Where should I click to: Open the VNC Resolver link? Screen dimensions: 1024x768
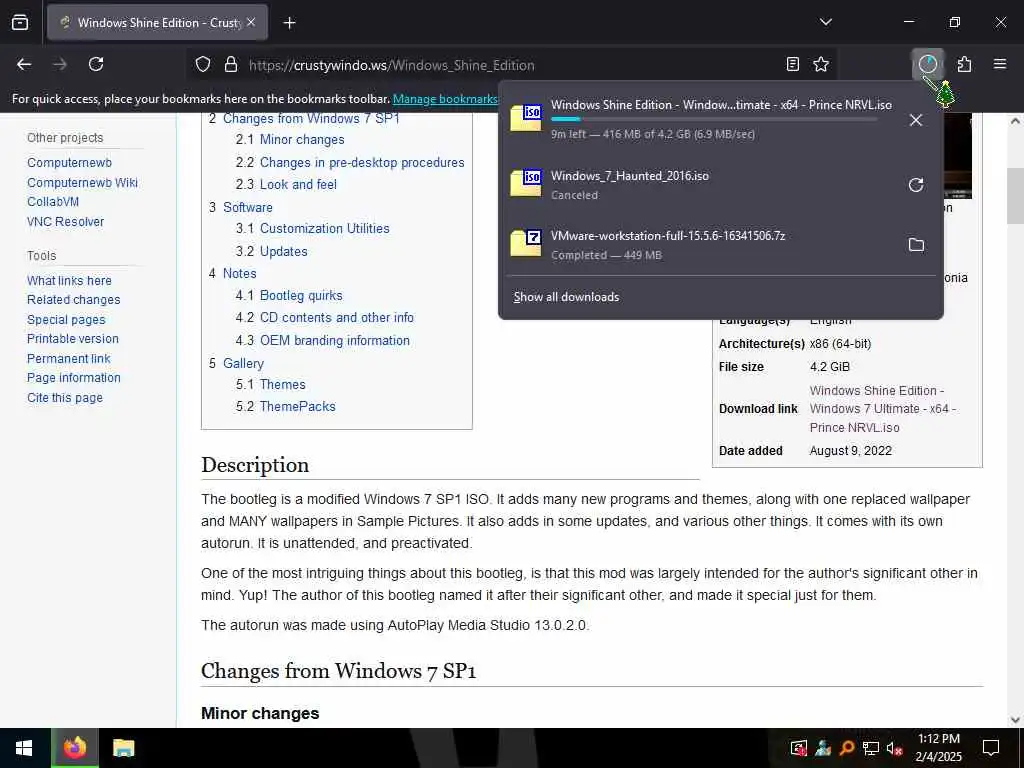click(65, 221)
